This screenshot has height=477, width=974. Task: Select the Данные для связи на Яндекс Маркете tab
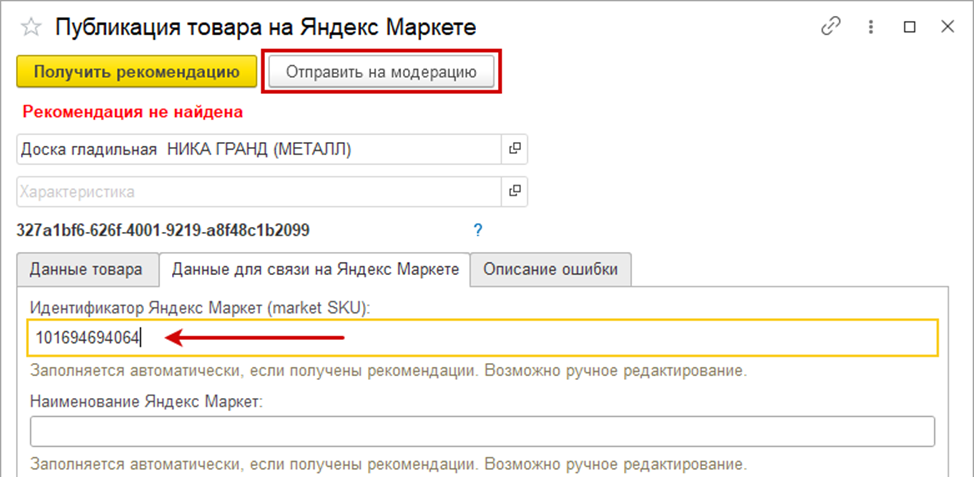coord(314,269)
